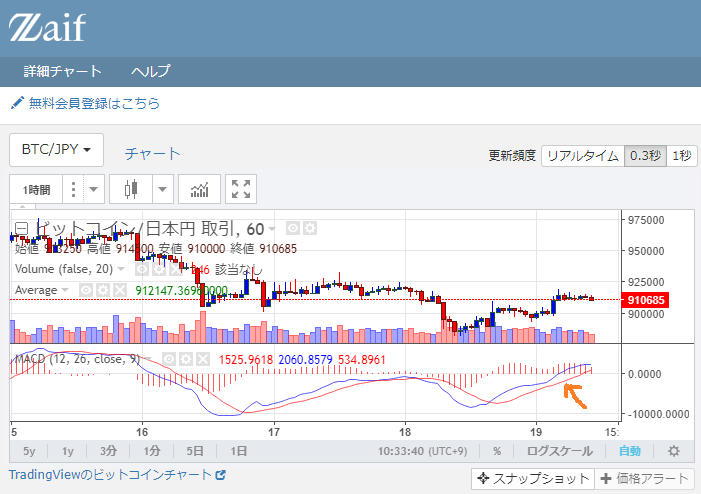Open the candlestick chart style button

pos(129,189)
